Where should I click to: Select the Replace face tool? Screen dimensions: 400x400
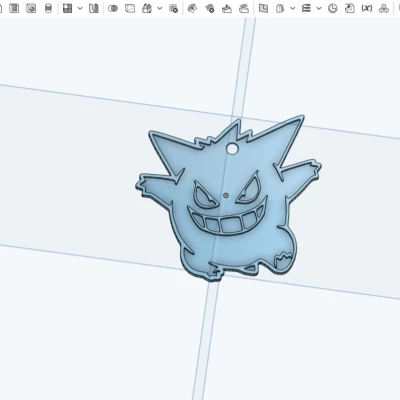pyautogui.click(x=244, y=8)
